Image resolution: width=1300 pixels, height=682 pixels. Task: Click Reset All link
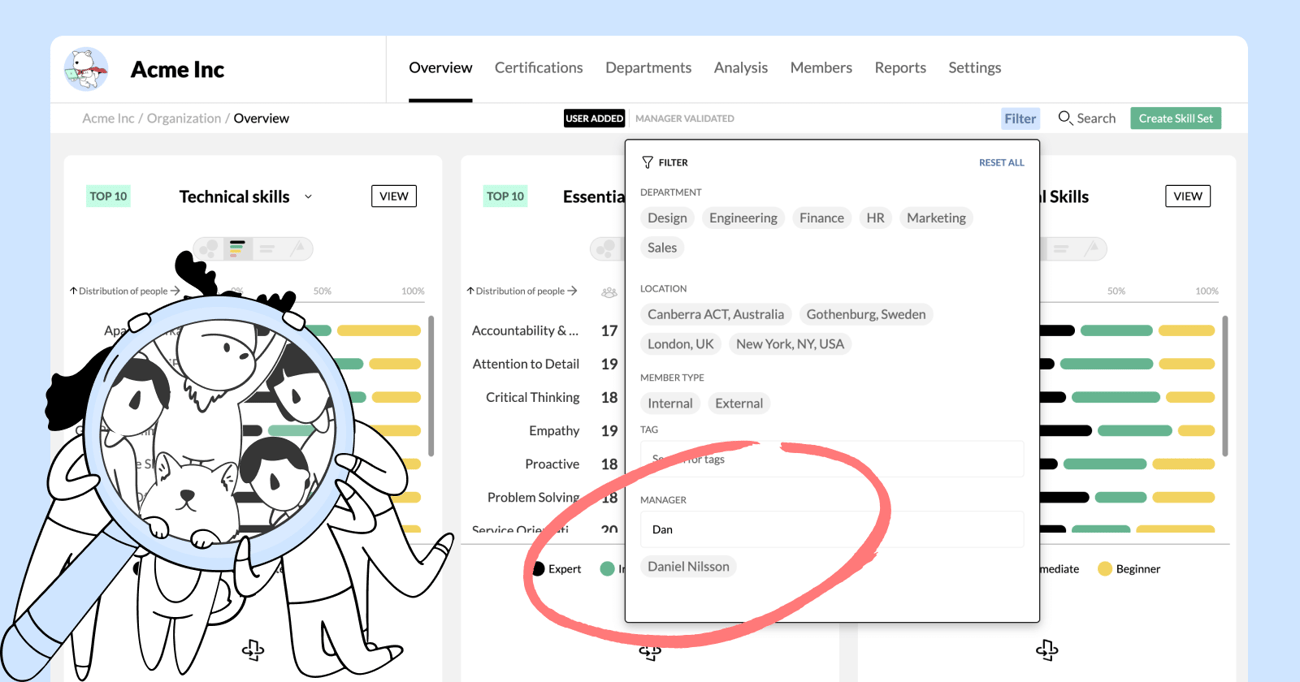coord(1001,162)
